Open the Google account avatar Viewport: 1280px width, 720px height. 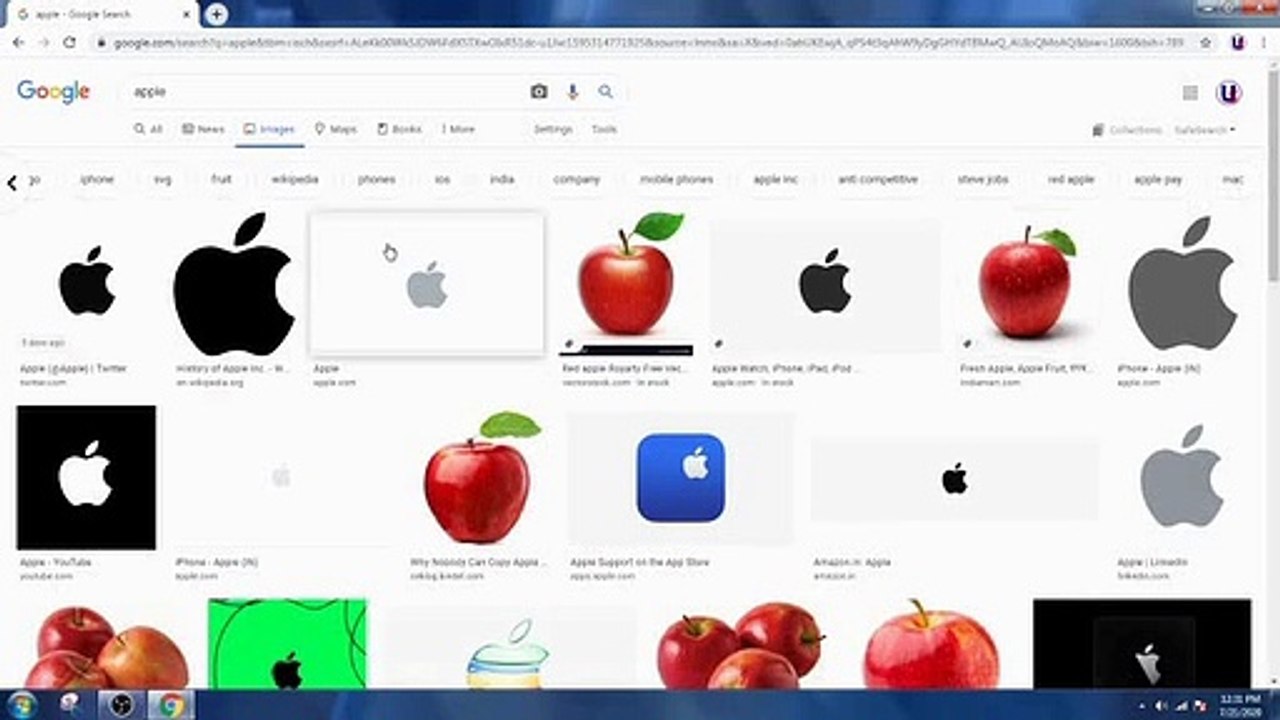click(1229, 93)
